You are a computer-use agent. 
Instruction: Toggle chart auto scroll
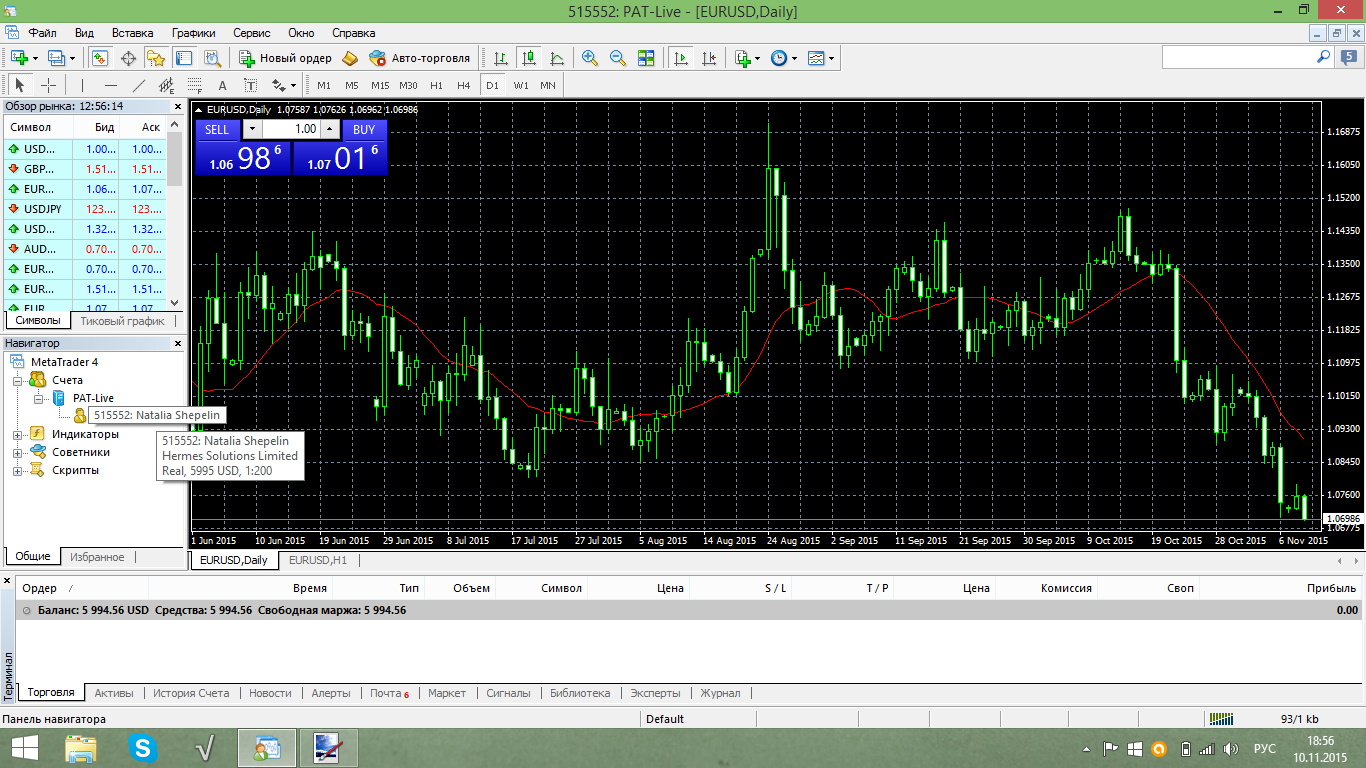tap(681, 58)
